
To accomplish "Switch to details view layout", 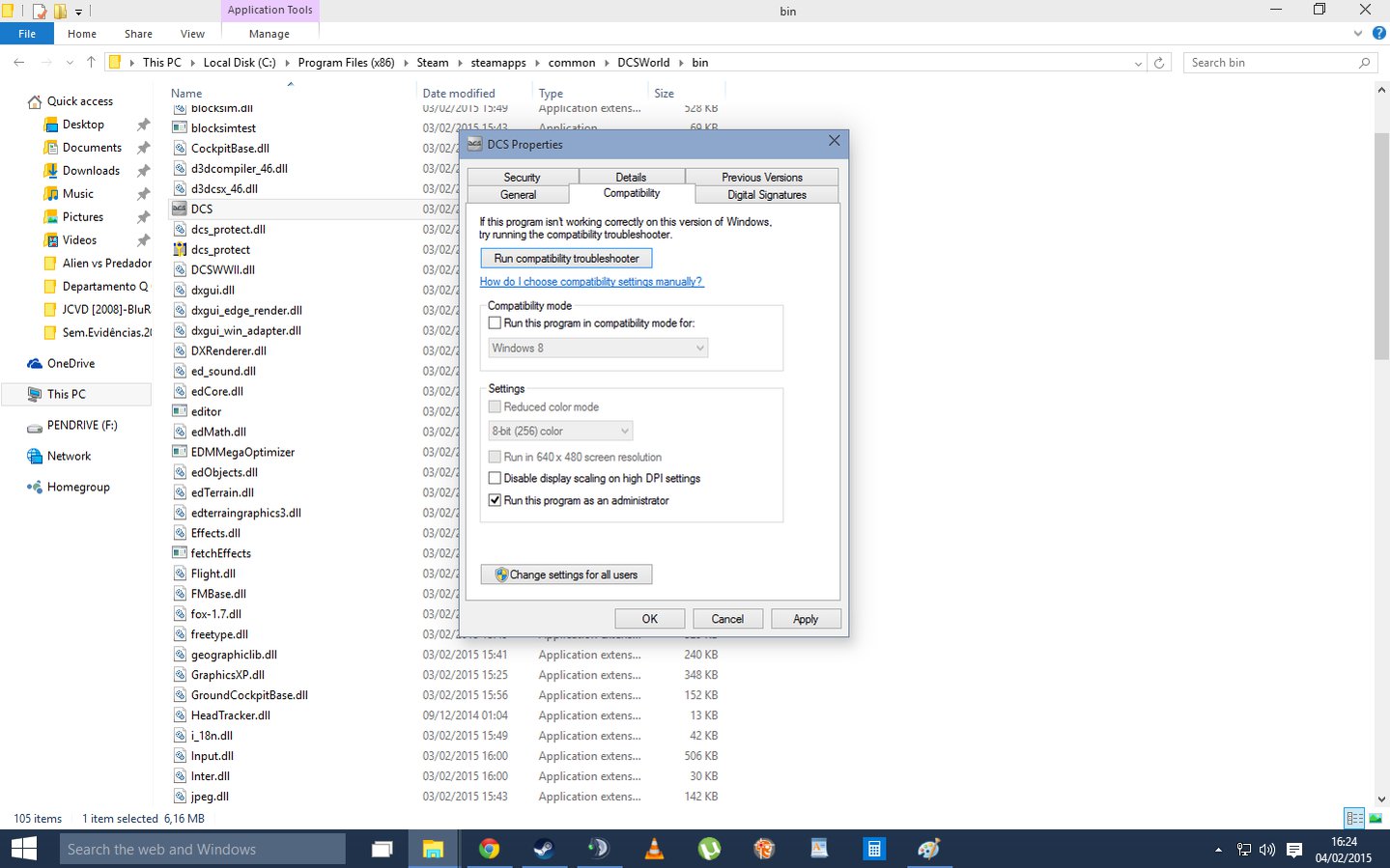I will point(1355,818).
